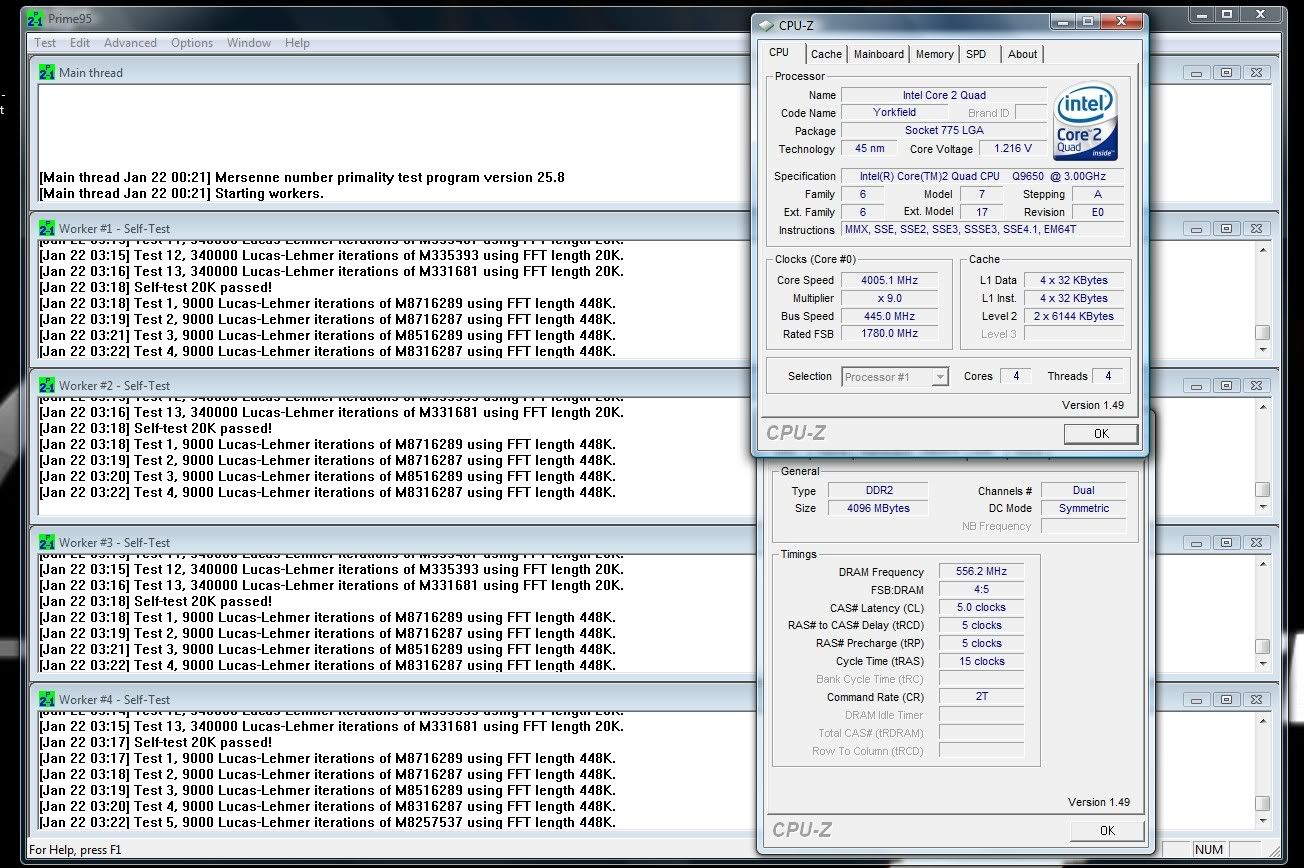Switch to the Cache tab in CPU-Z
The image size is (1304, 868).
826,54
